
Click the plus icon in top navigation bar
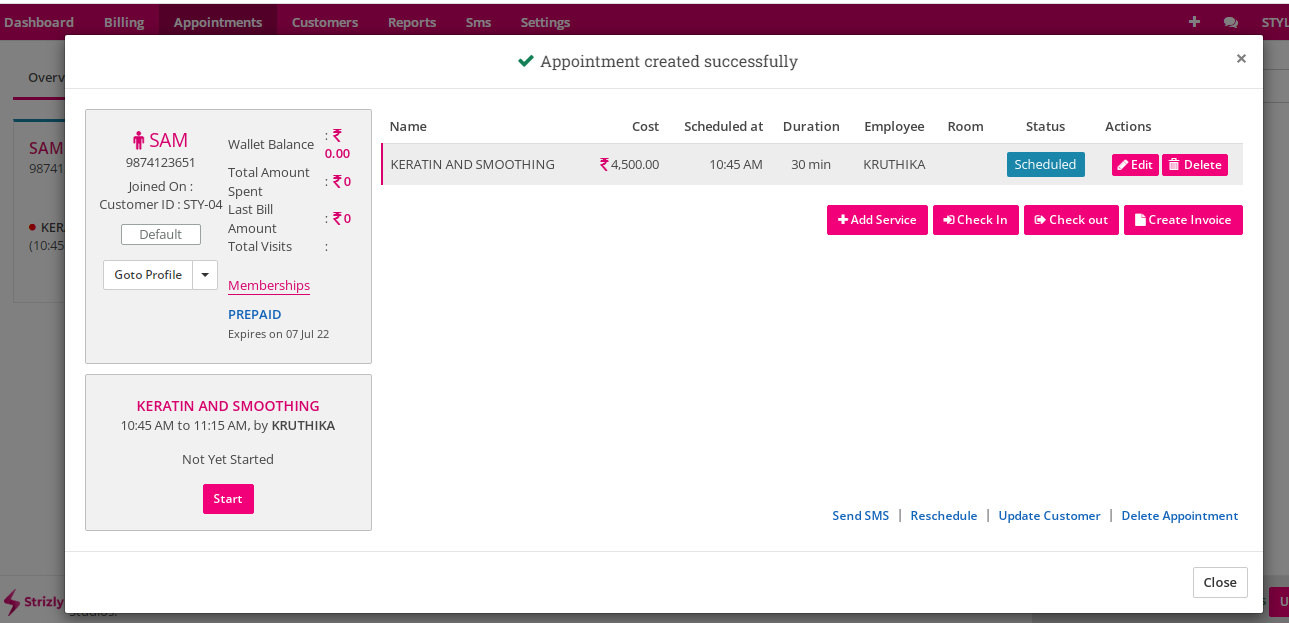pos(1194,21)
